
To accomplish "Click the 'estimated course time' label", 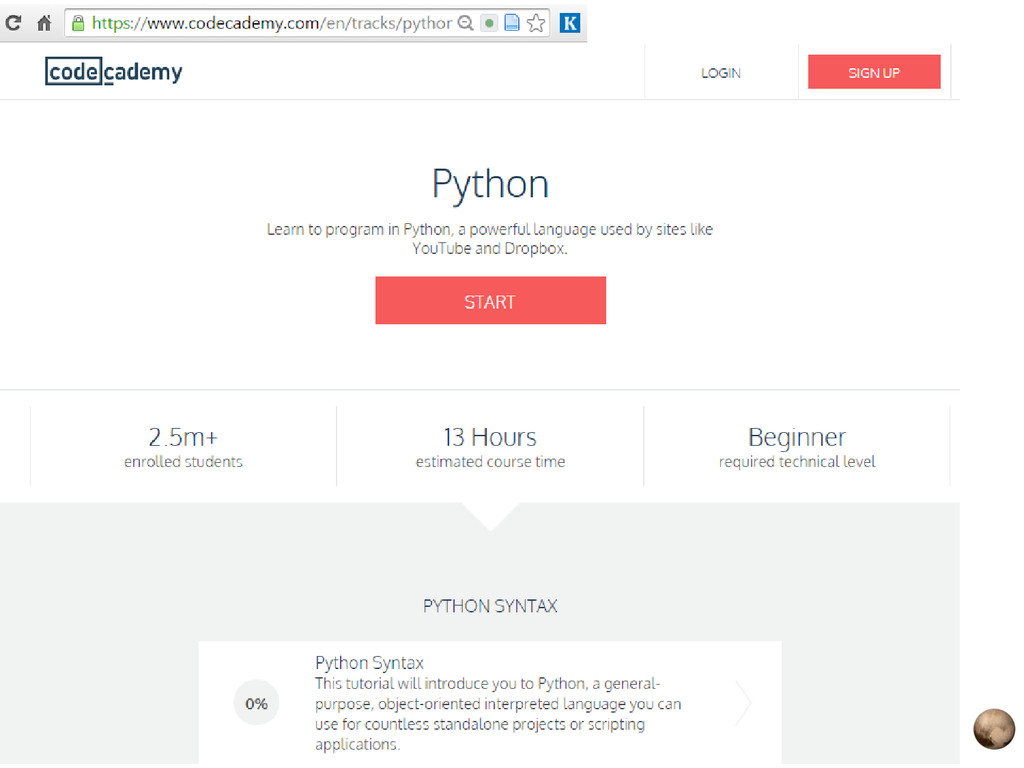I will point(490,462).
